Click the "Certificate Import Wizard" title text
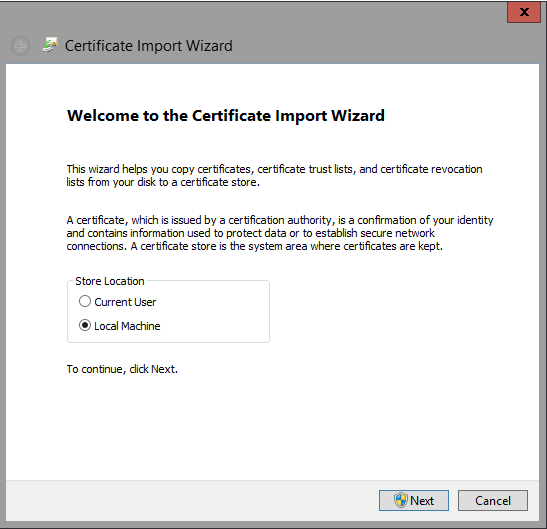This screenshot has width=547, height=529. pyautogui.click(x=149, y=46)
